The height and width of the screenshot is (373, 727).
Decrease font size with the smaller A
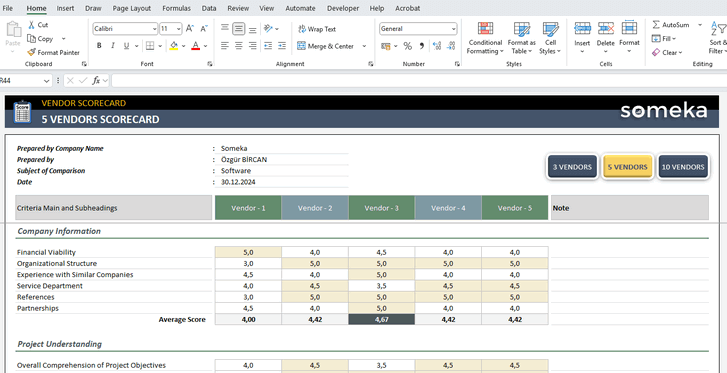click(204, 29)
